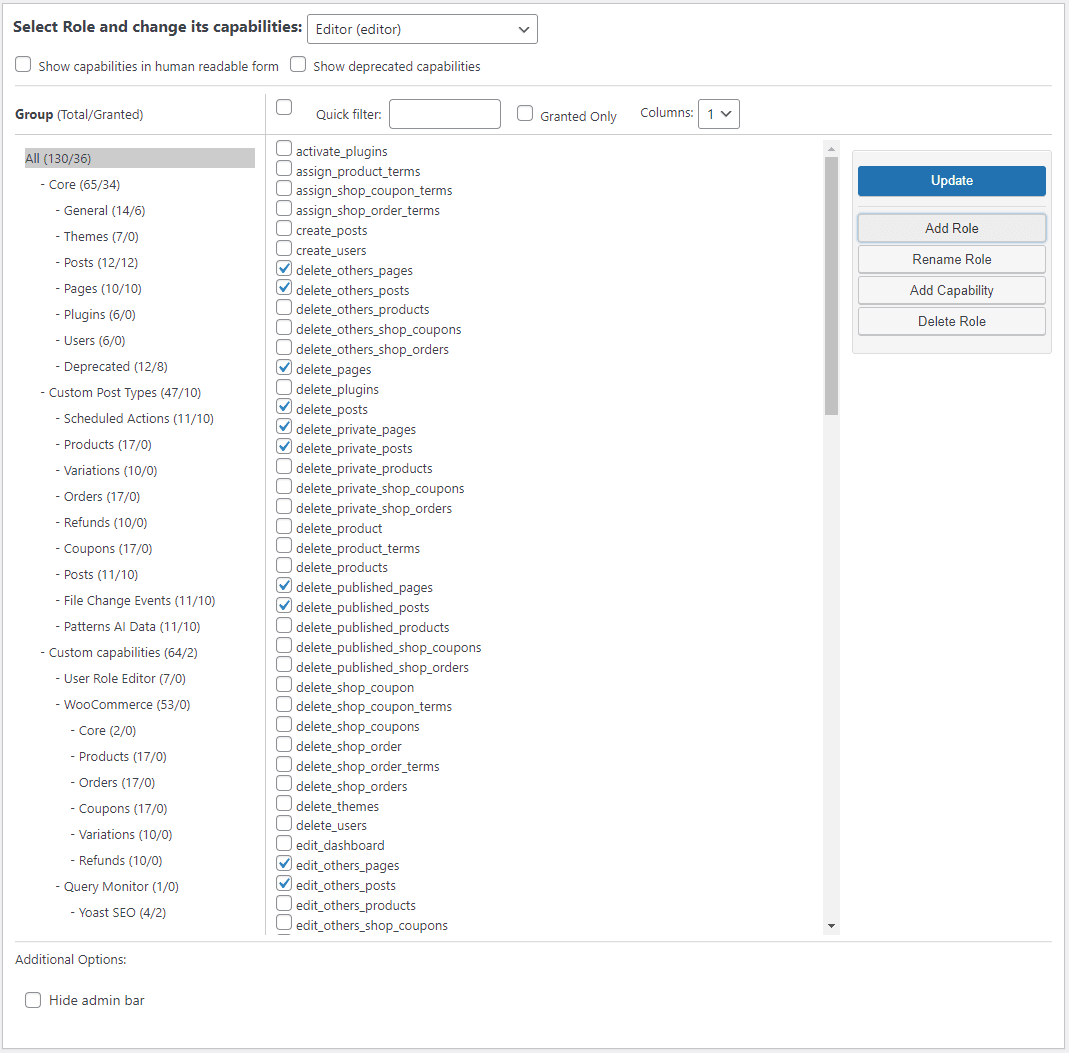Open the role selector dropdown showing Editor (editor)
Viewport: 1069px width, 1053px height.
(421, 29)
